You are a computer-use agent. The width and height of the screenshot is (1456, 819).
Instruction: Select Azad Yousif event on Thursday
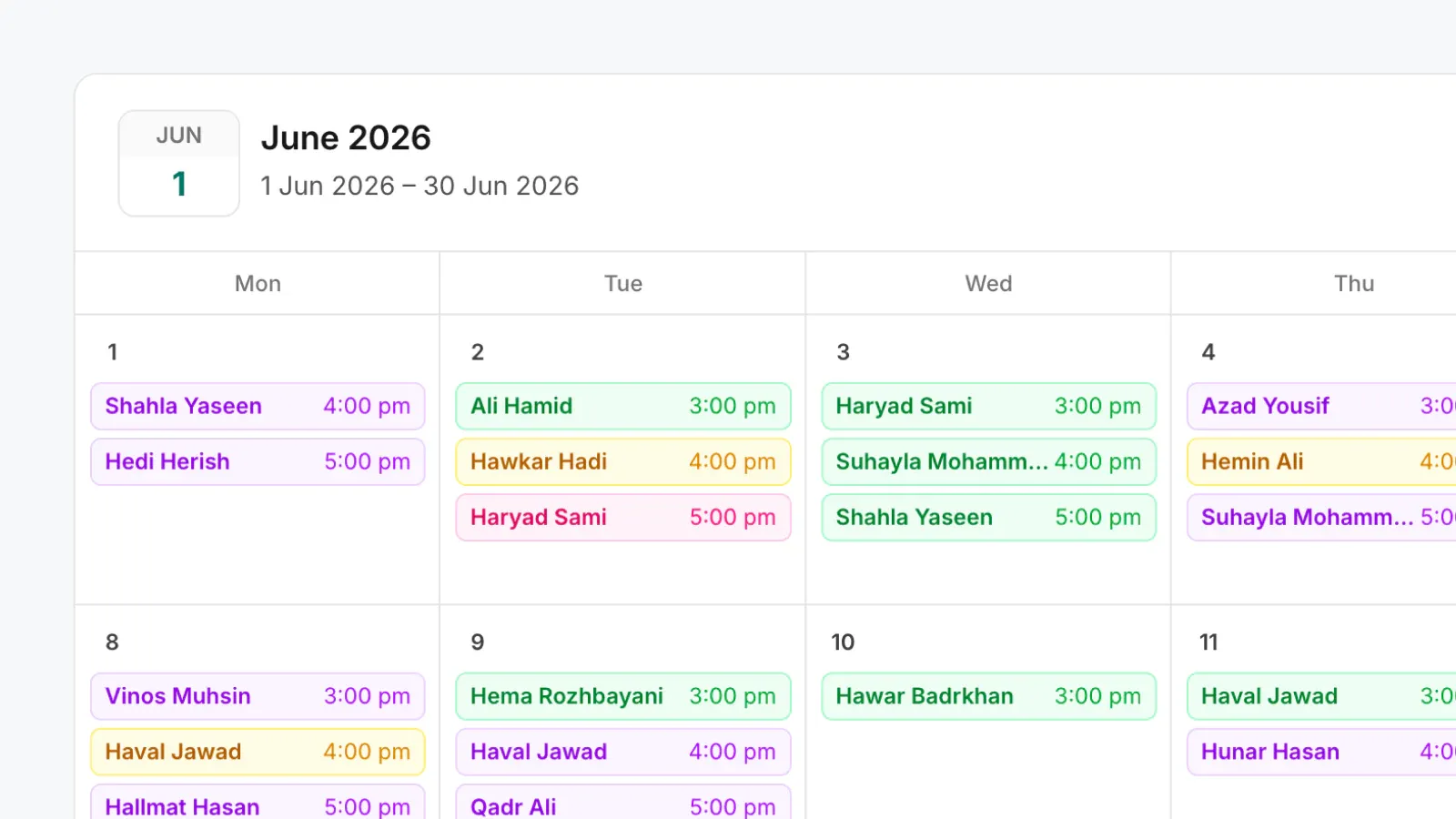coord(1321,406)
